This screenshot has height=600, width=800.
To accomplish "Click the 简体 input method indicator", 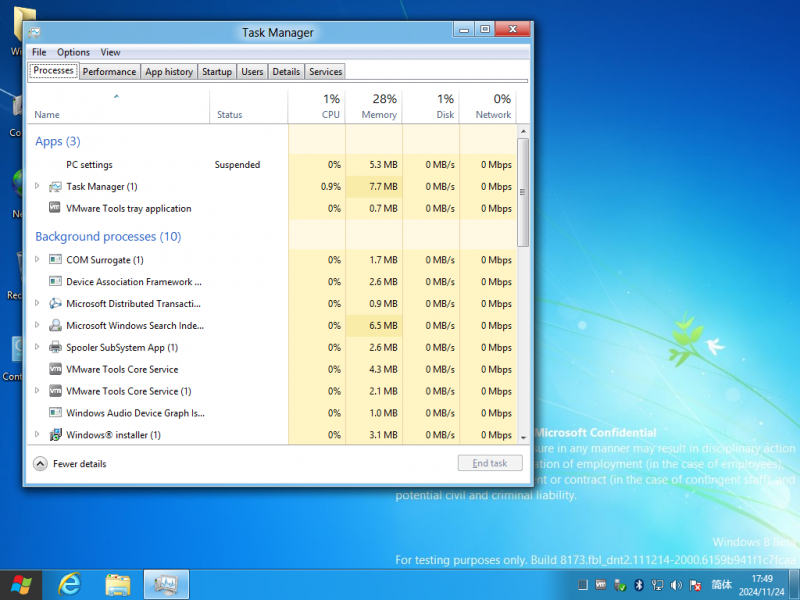I will pyautogui.click(x=721, y=585).
